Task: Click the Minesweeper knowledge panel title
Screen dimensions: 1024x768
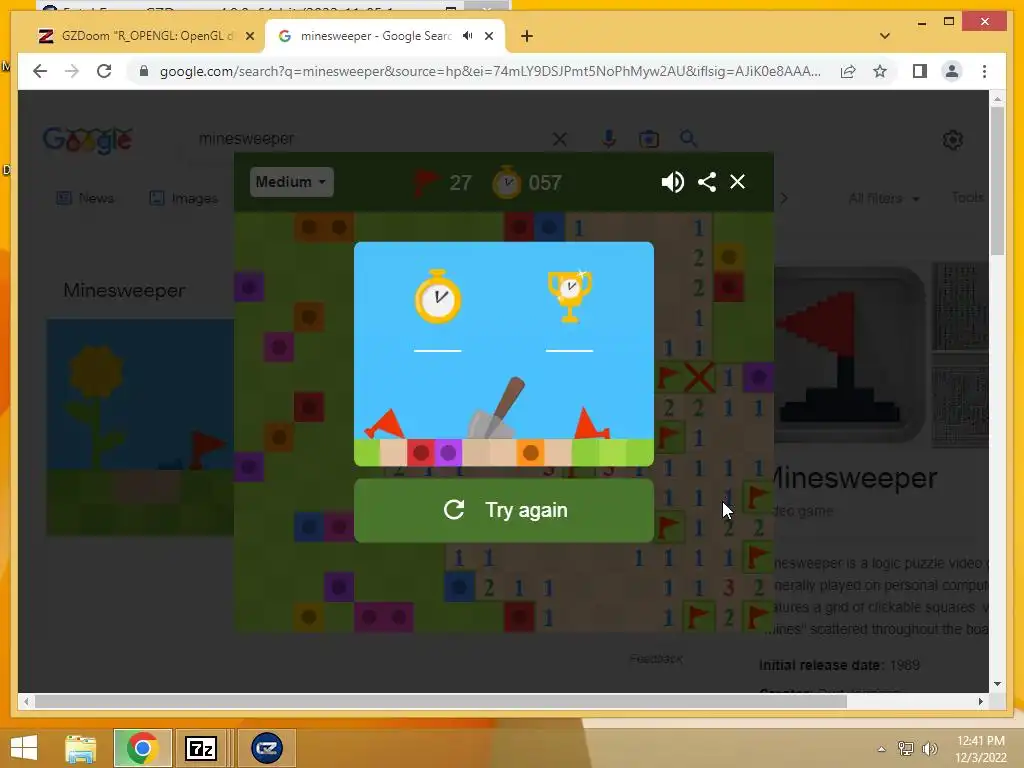Action: coord(856,479)
